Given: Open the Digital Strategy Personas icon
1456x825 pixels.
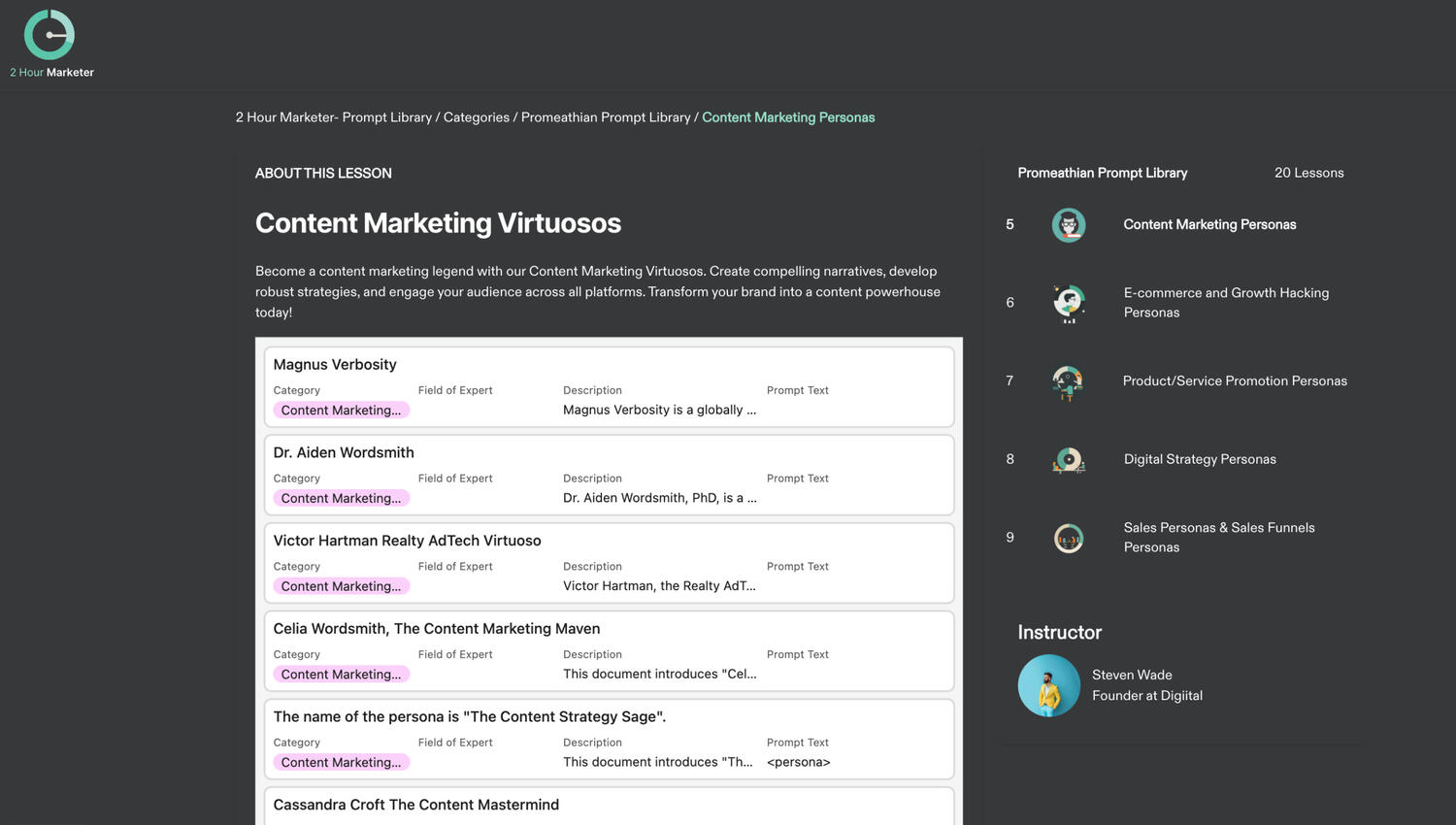Looking at the screenshot, I should (1068, 460).
